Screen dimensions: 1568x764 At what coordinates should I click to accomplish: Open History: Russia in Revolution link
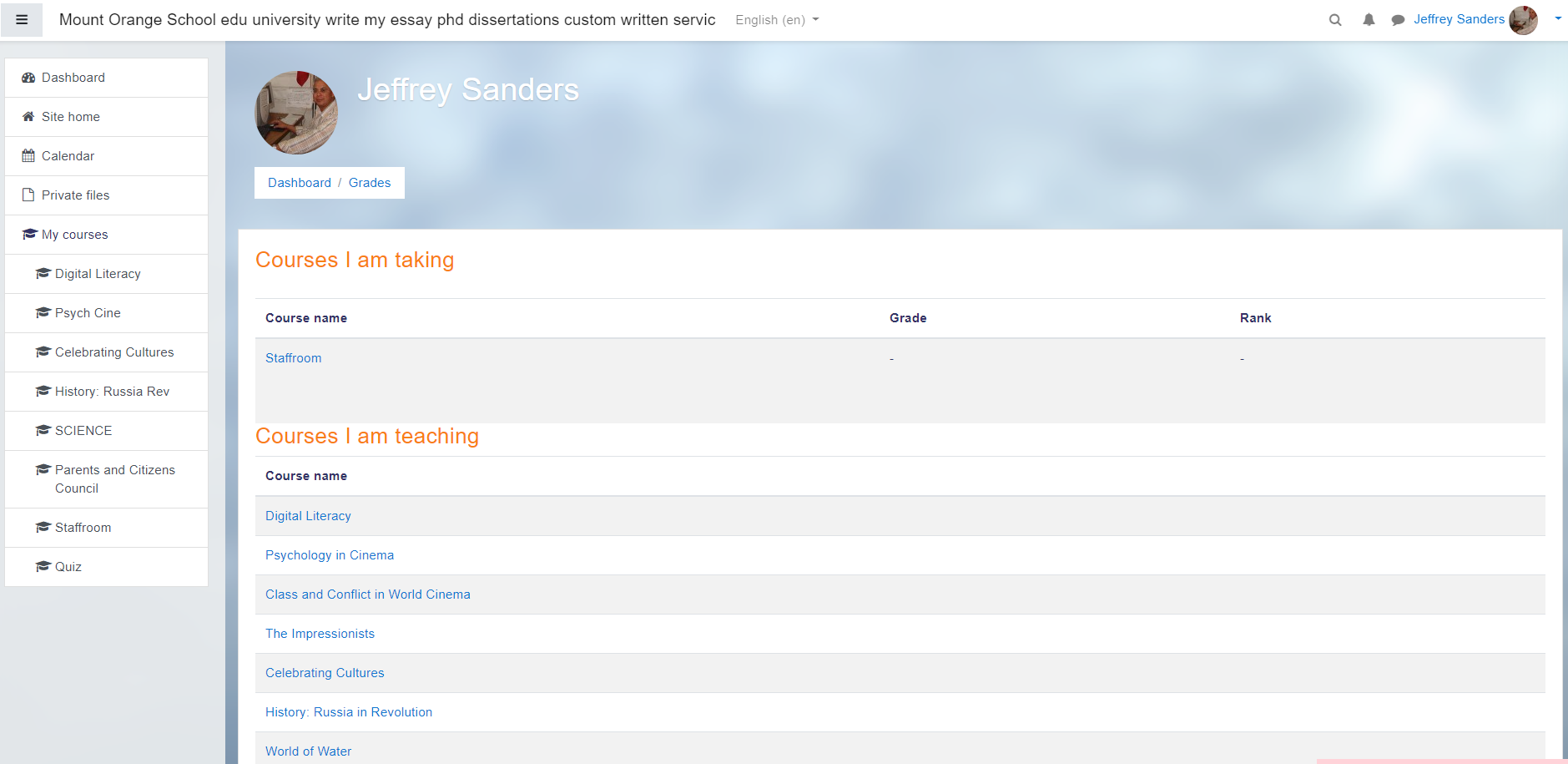click(x=348, y=712)
